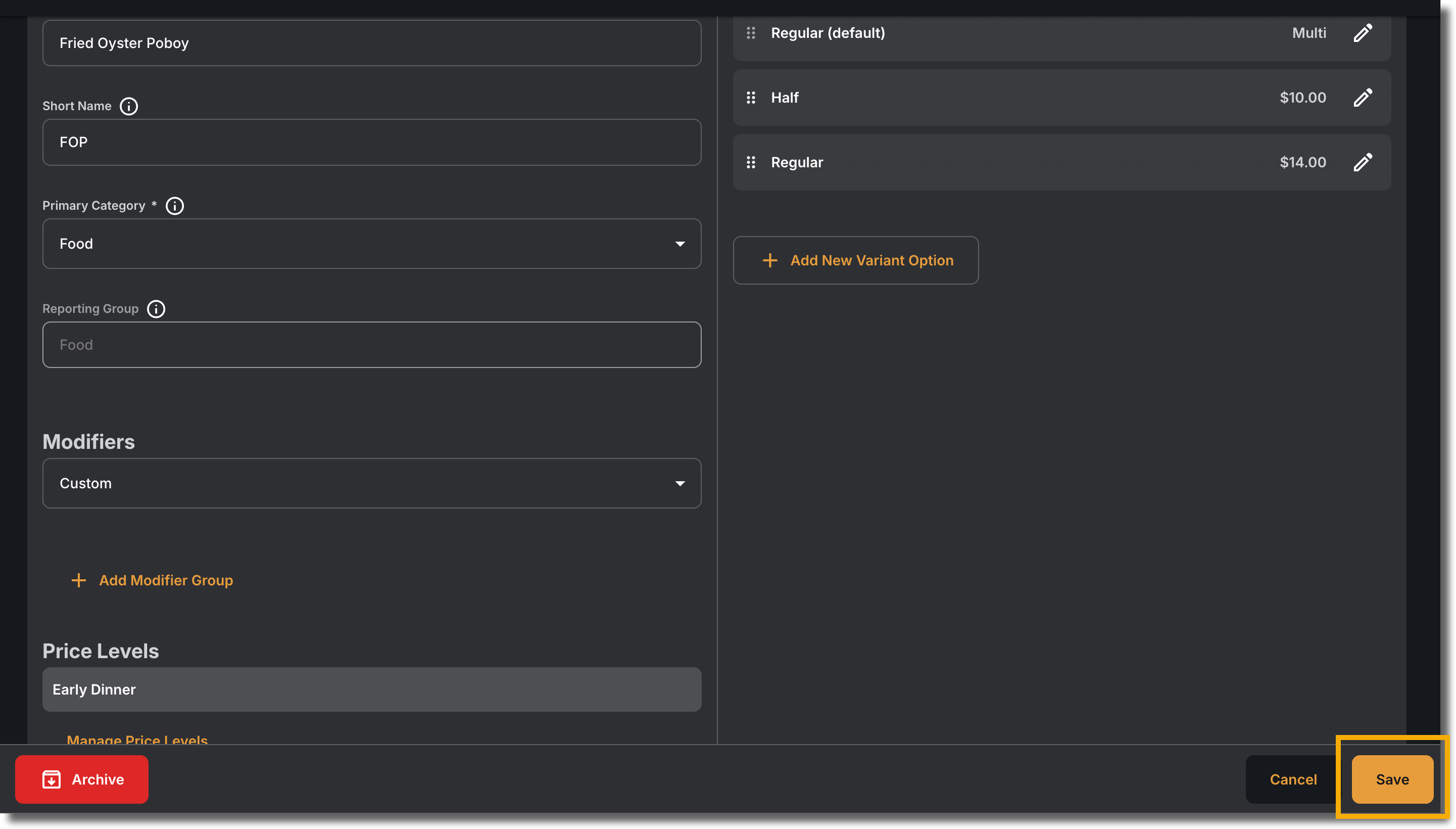Grab the drag handle of the Regular $14.00 row
Image resolution: width=1456 pixels, height=829 pixels.
point(751,163)
